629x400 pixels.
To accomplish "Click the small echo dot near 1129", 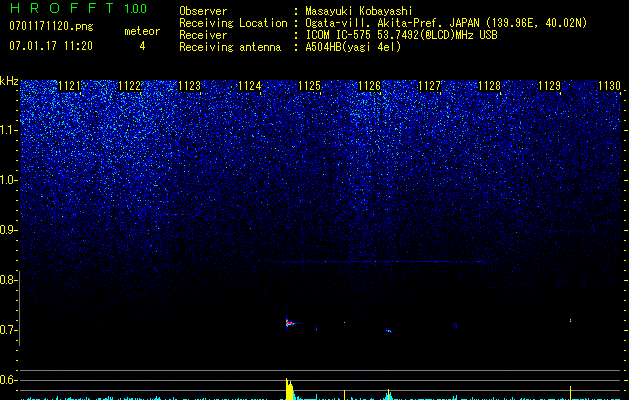I will click(570, 320).
